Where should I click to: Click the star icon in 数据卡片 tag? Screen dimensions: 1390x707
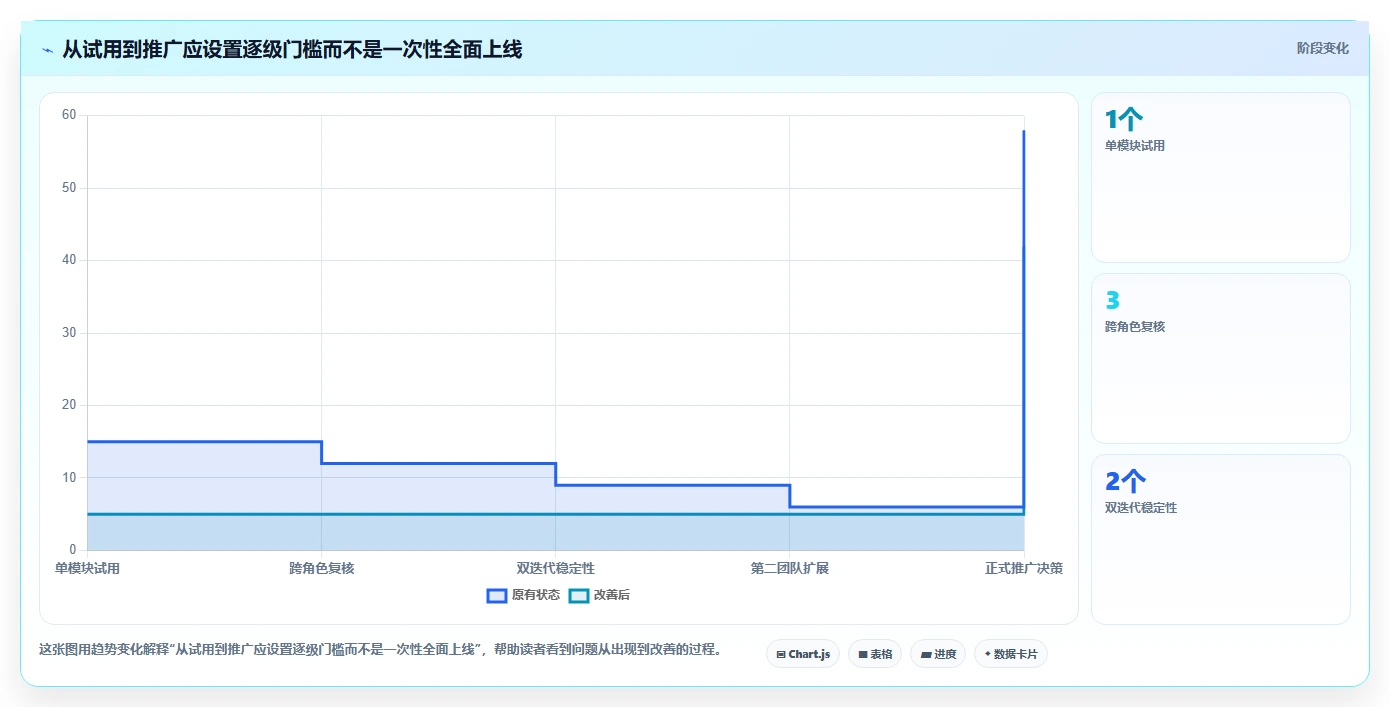click(x=987, y=653)
